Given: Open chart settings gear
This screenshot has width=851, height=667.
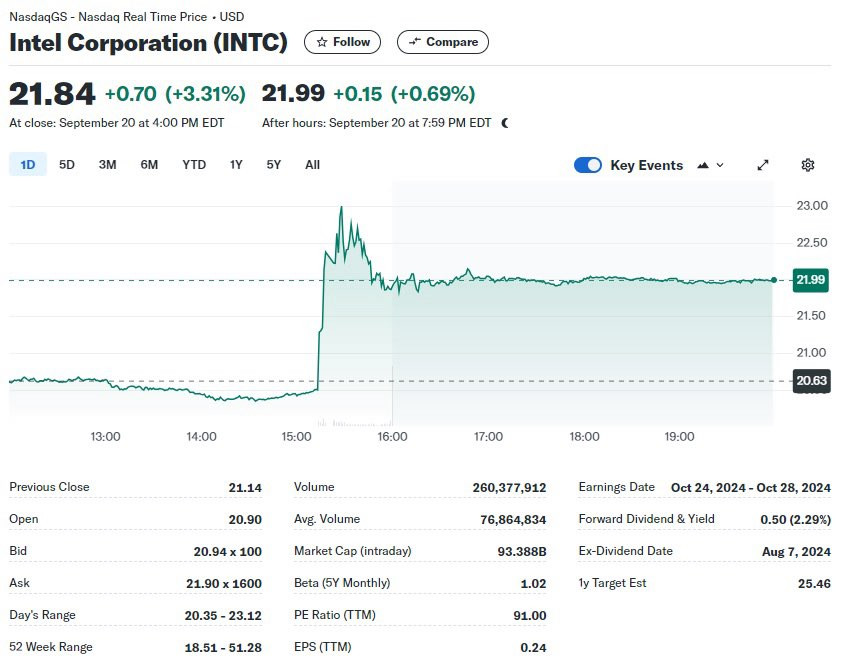Looking at the screenshot, I should point(808,165).
